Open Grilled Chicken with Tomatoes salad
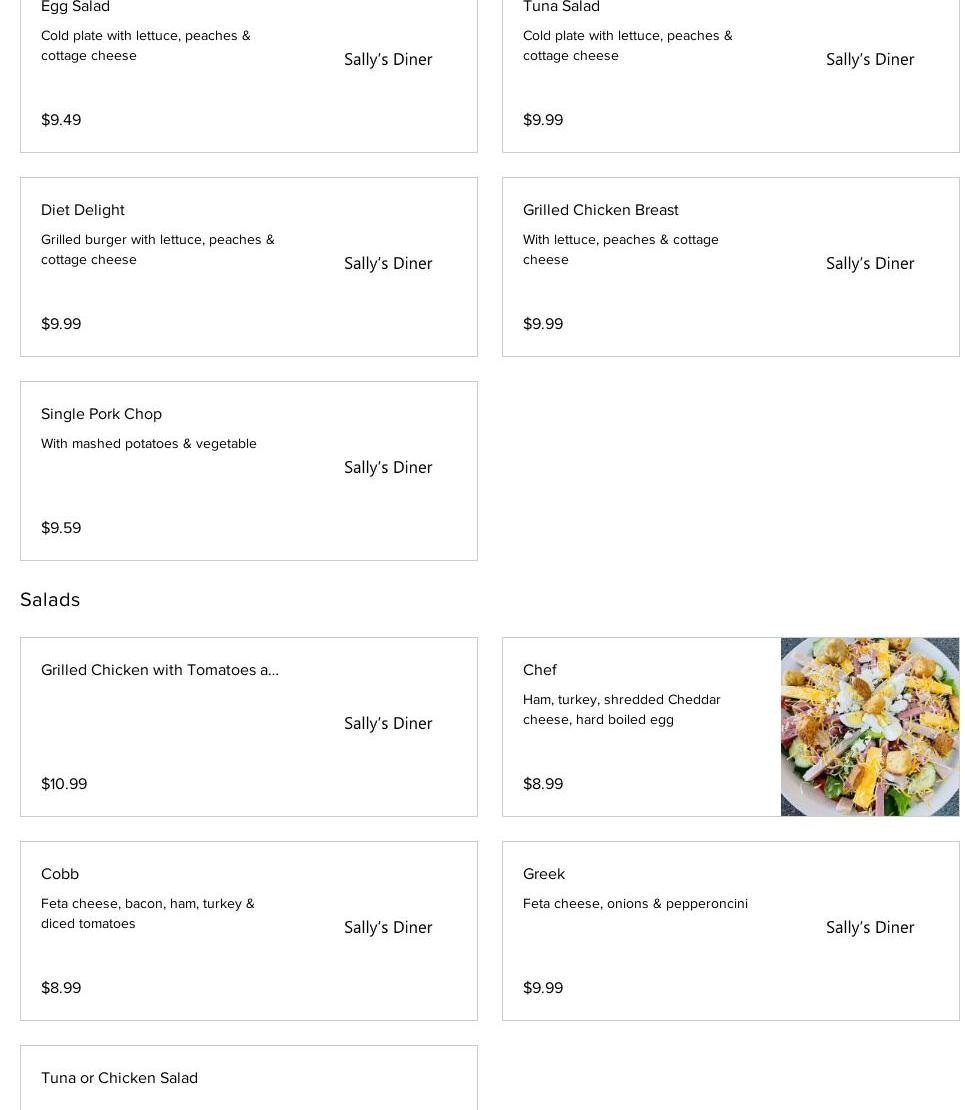The width and height of the screenshot is (965, 1110). tap(160, 670)
